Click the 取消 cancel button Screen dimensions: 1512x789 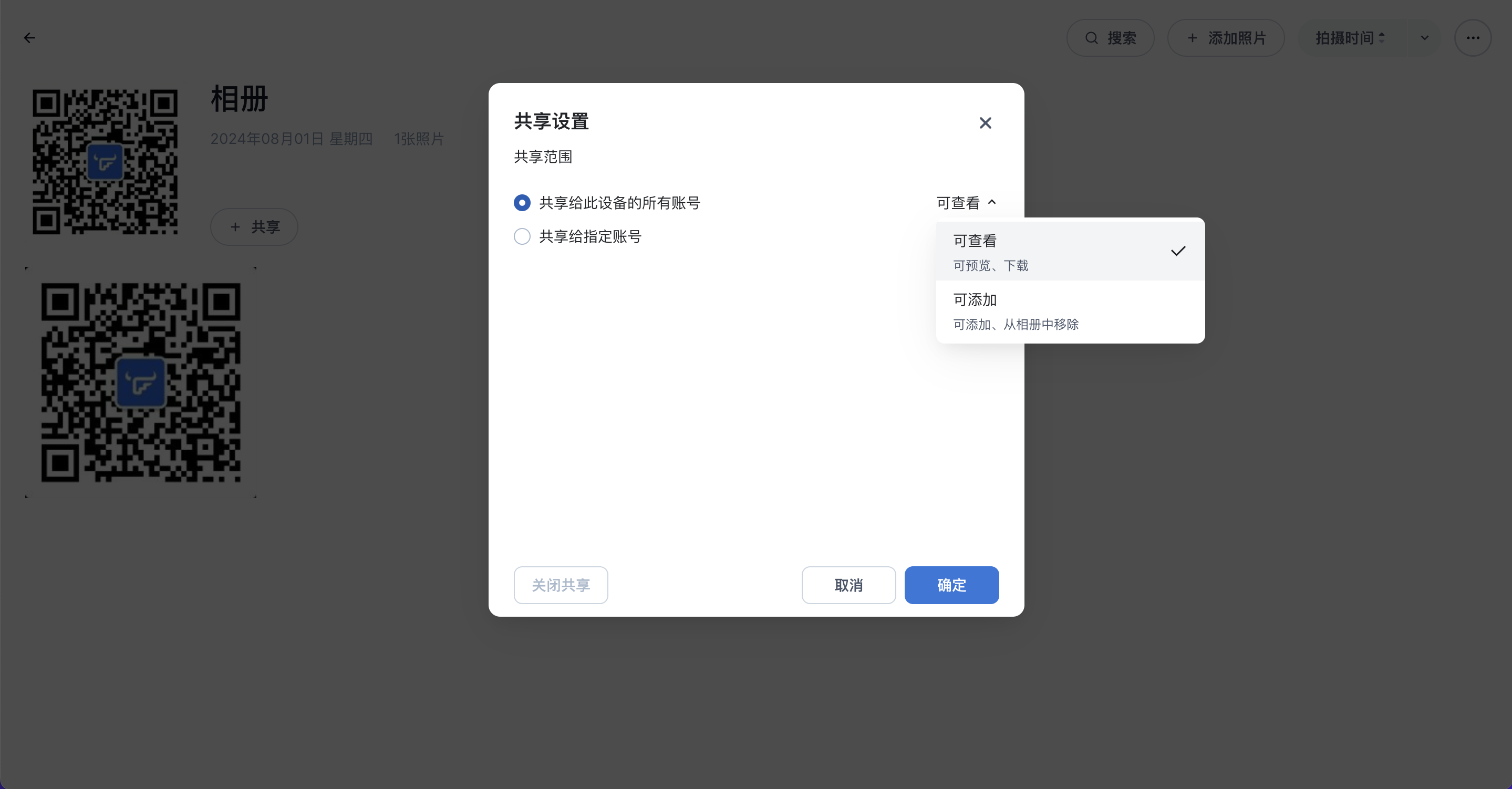coord(848,585)
